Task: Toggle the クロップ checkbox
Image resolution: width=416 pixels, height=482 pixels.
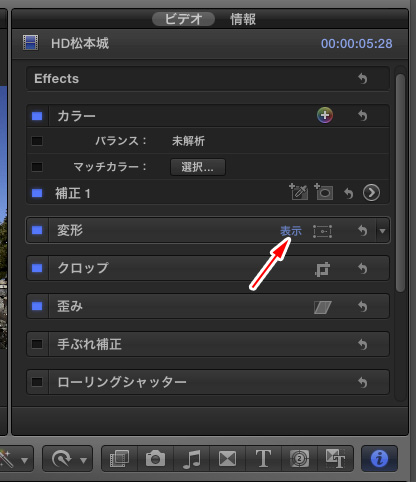Action: coord(37,268)
